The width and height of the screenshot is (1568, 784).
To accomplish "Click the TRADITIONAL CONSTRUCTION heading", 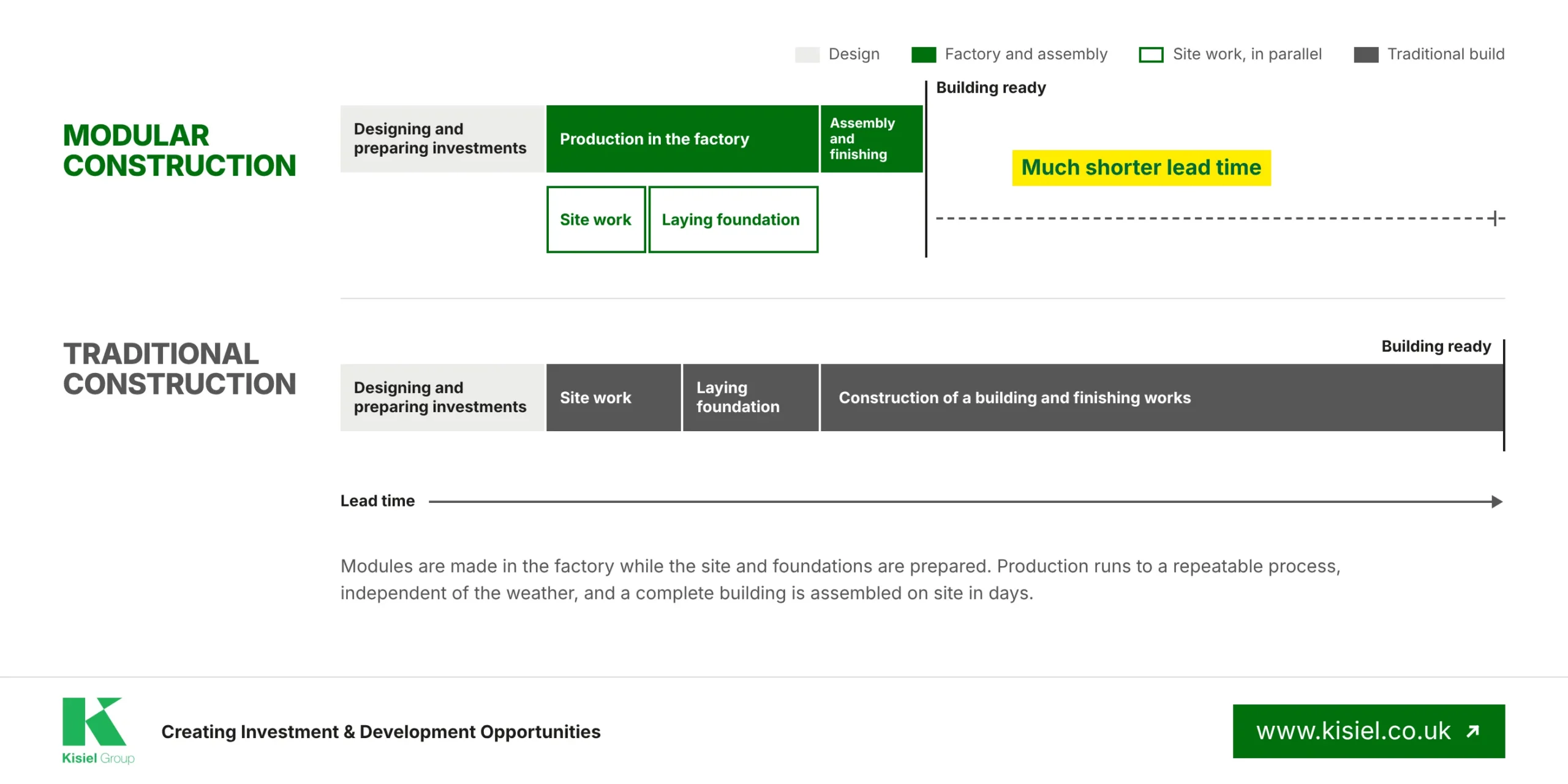I will pyautogui.click(x=179, y=369).
